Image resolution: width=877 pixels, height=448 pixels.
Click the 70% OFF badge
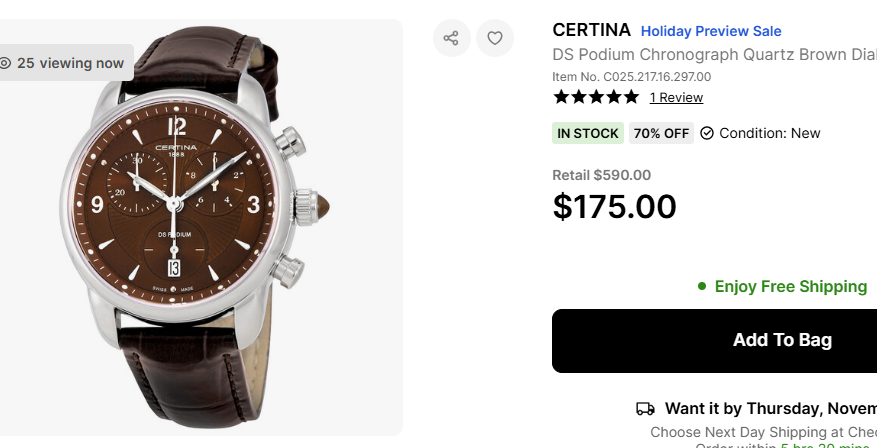click(661, 133)
